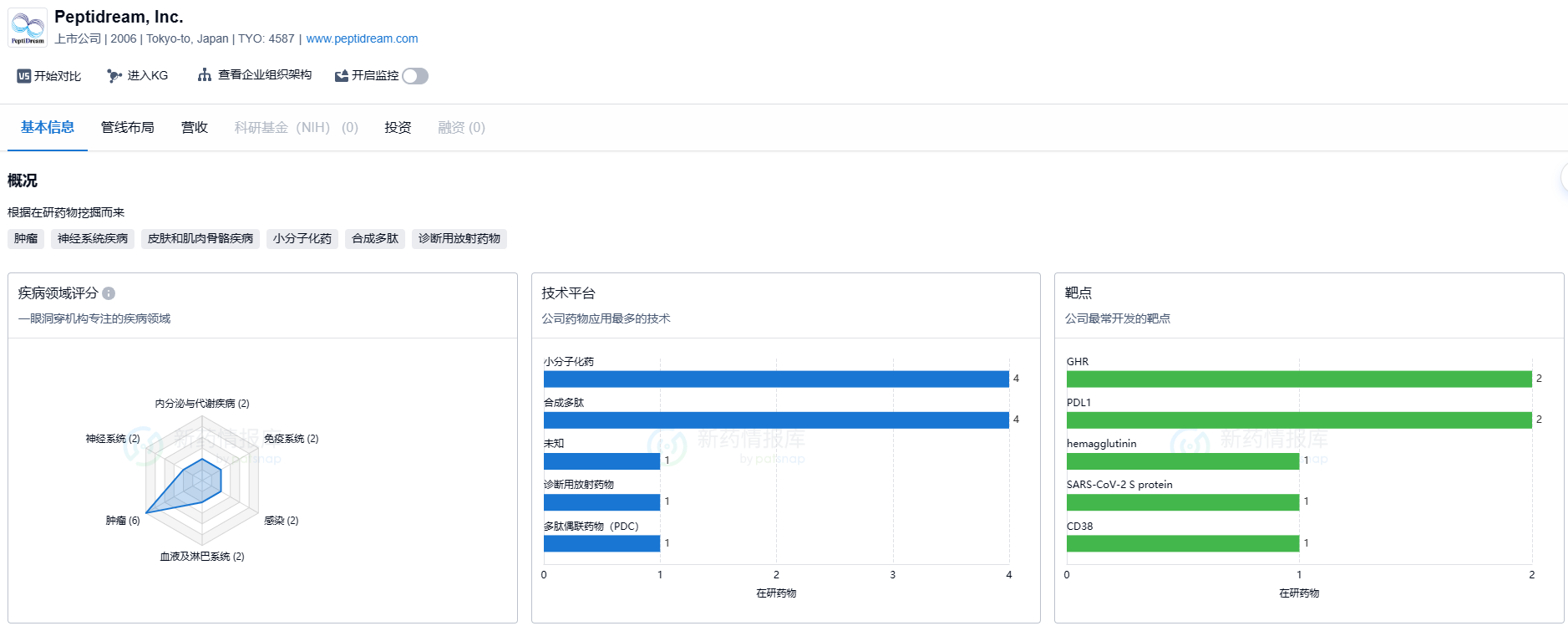Click the info icon beside 疾病领域评分
1568x626 pixels.
click(x=109, y=293)
